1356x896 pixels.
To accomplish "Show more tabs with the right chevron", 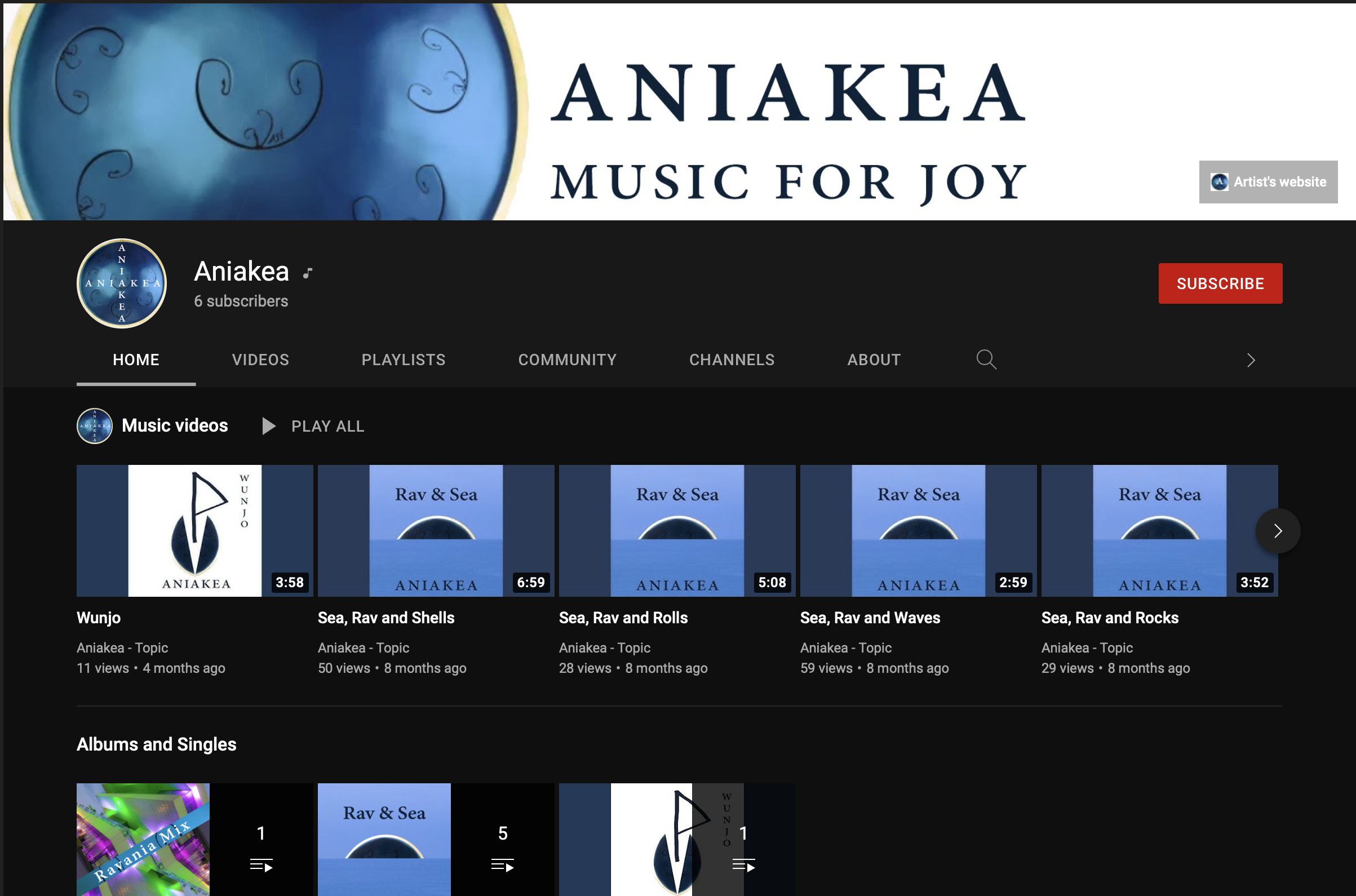I will point(1251,360).
